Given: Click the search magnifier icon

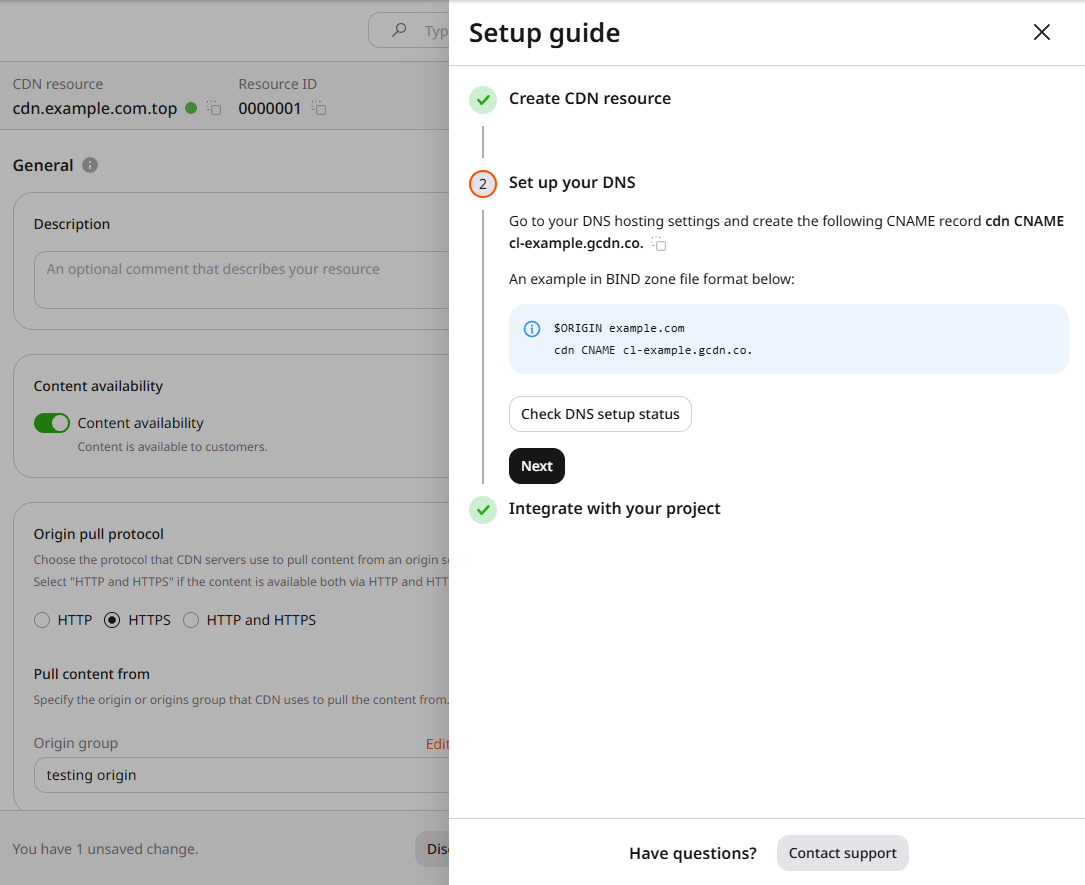Looking at the screenshot, I should tap(399, 30).
